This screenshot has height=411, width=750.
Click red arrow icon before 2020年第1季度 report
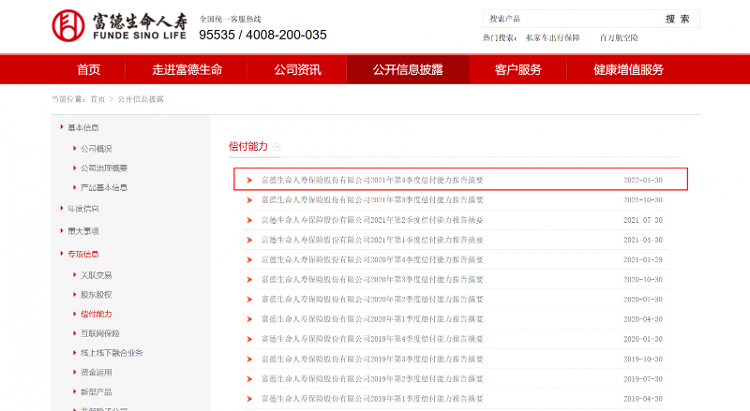pyautogui.click(x=249, y=319)
